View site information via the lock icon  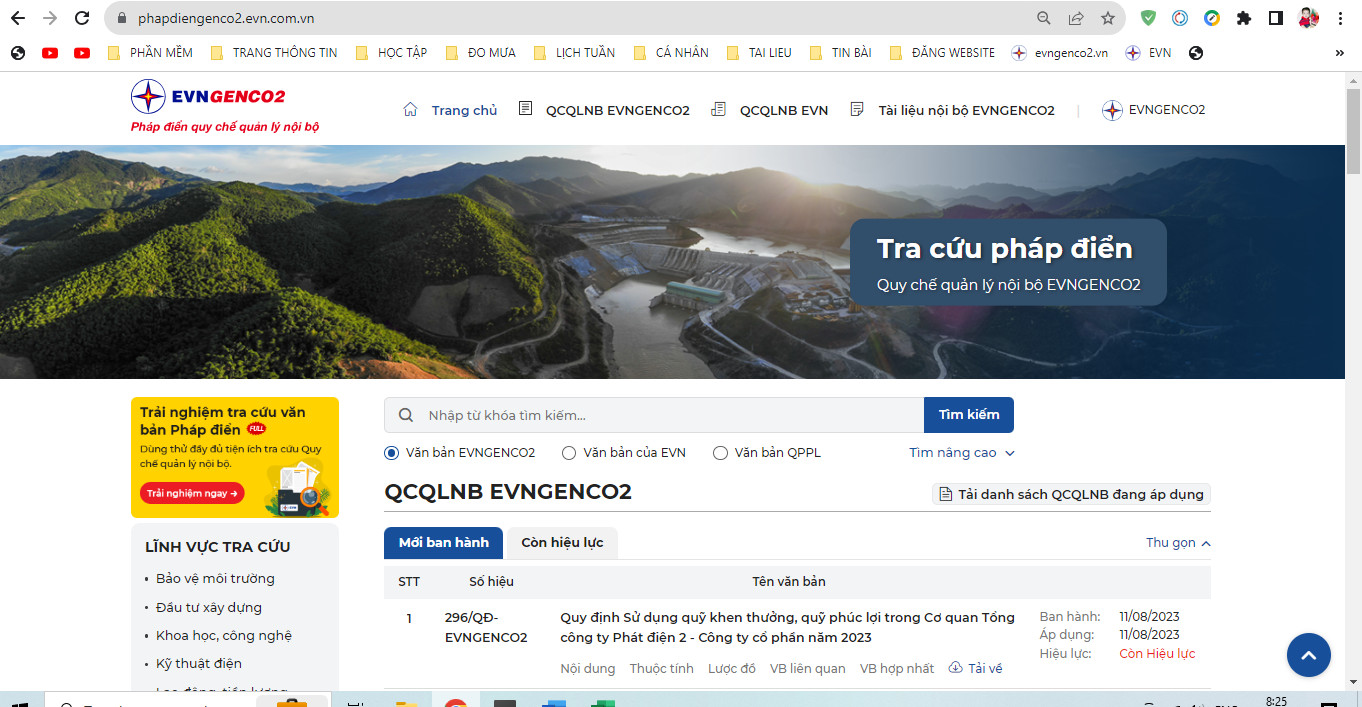[122, 18]
